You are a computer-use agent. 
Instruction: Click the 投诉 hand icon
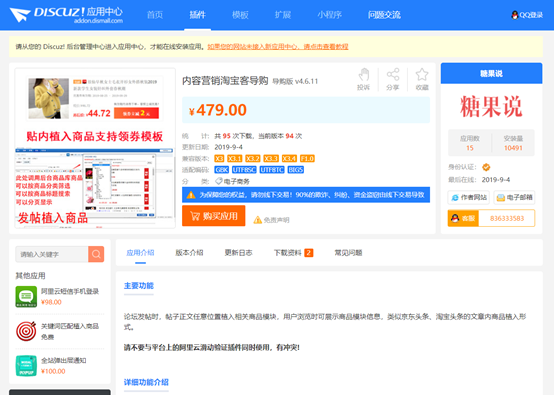(364, 75)
